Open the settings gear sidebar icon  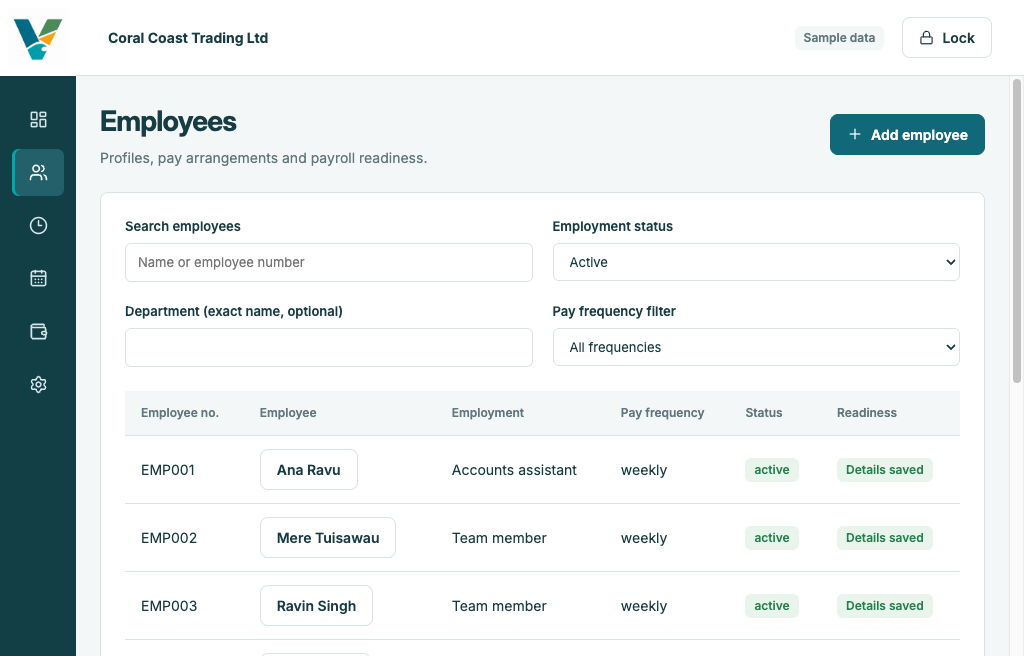[x=39, y=384]
